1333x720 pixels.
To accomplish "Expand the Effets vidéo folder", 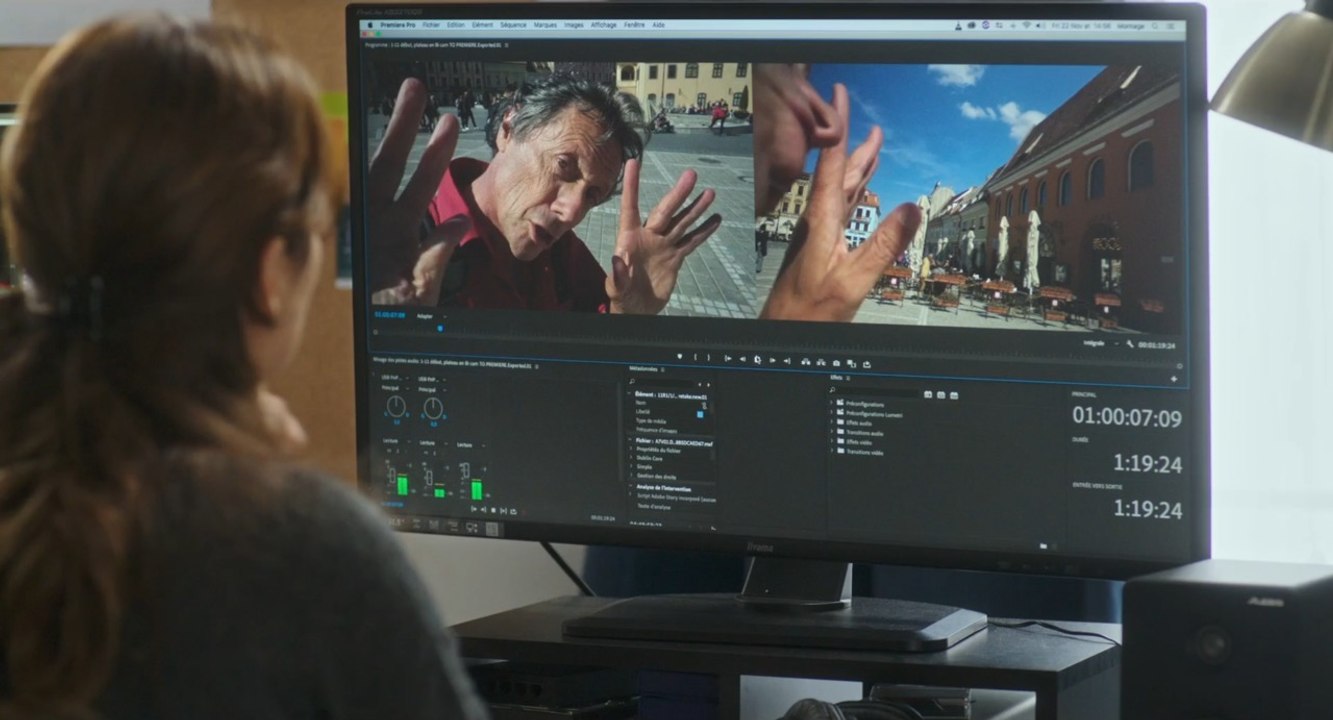I will pos(831,441).
